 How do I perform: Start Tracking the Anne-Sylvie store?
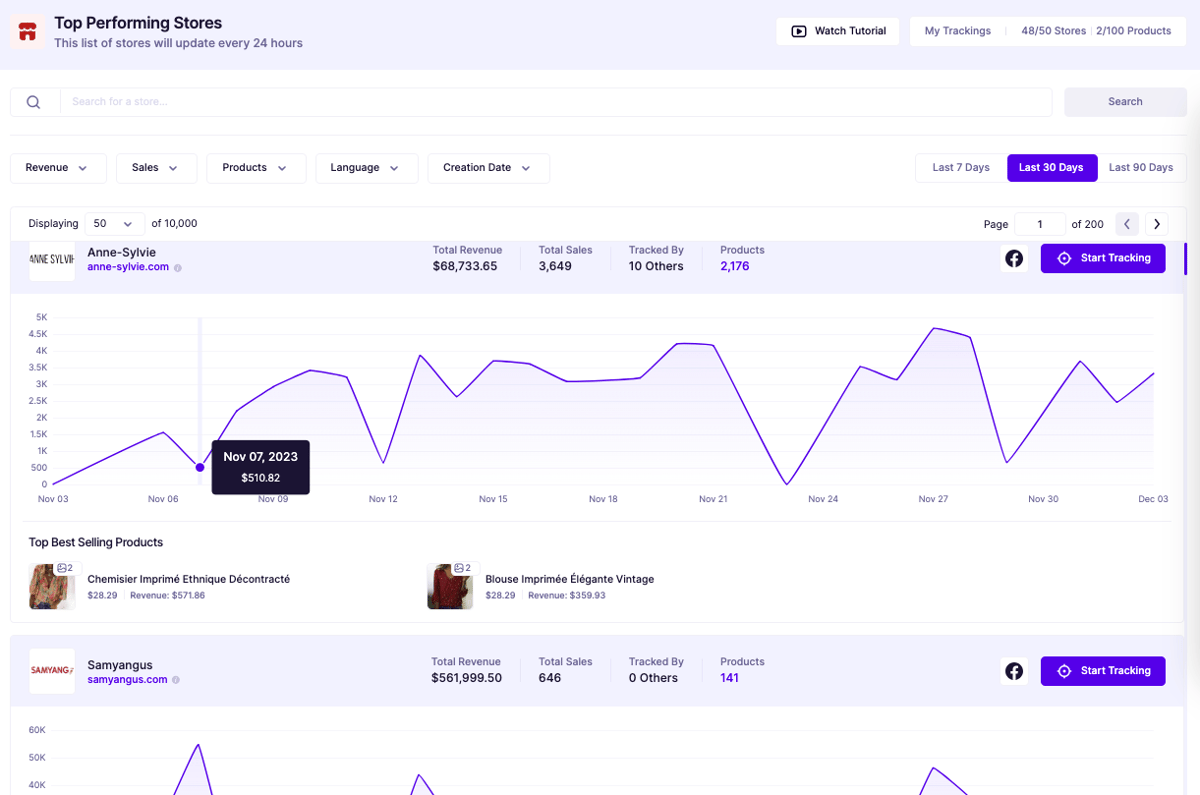click(1103, 258)
